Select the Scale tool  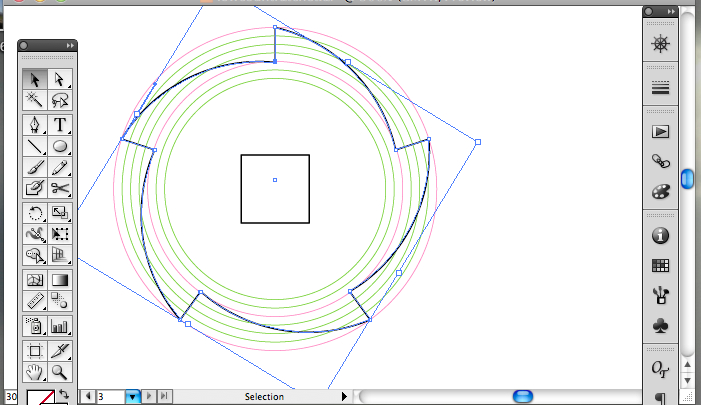(59, 213)
